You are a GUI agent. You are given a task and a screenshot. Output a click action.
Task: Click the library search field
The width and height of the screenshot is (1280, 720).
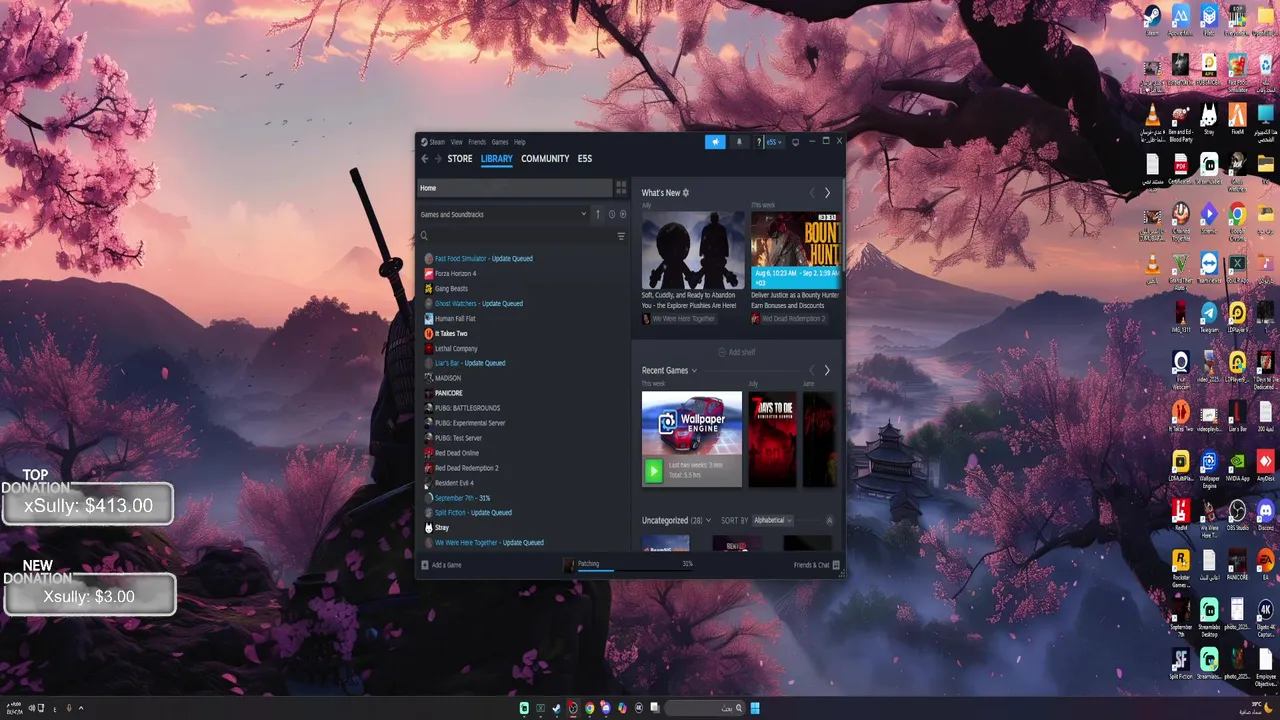[x=516, y=236]
